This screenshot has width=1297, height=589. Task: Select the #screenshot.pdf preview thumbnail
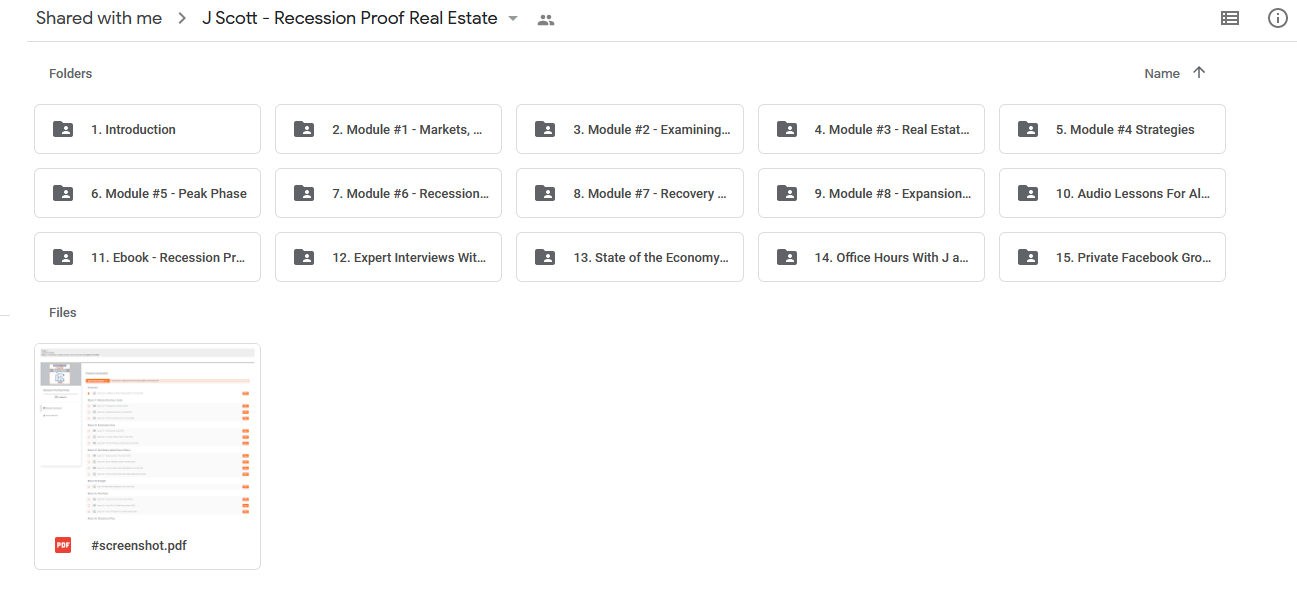coord(147,433)
